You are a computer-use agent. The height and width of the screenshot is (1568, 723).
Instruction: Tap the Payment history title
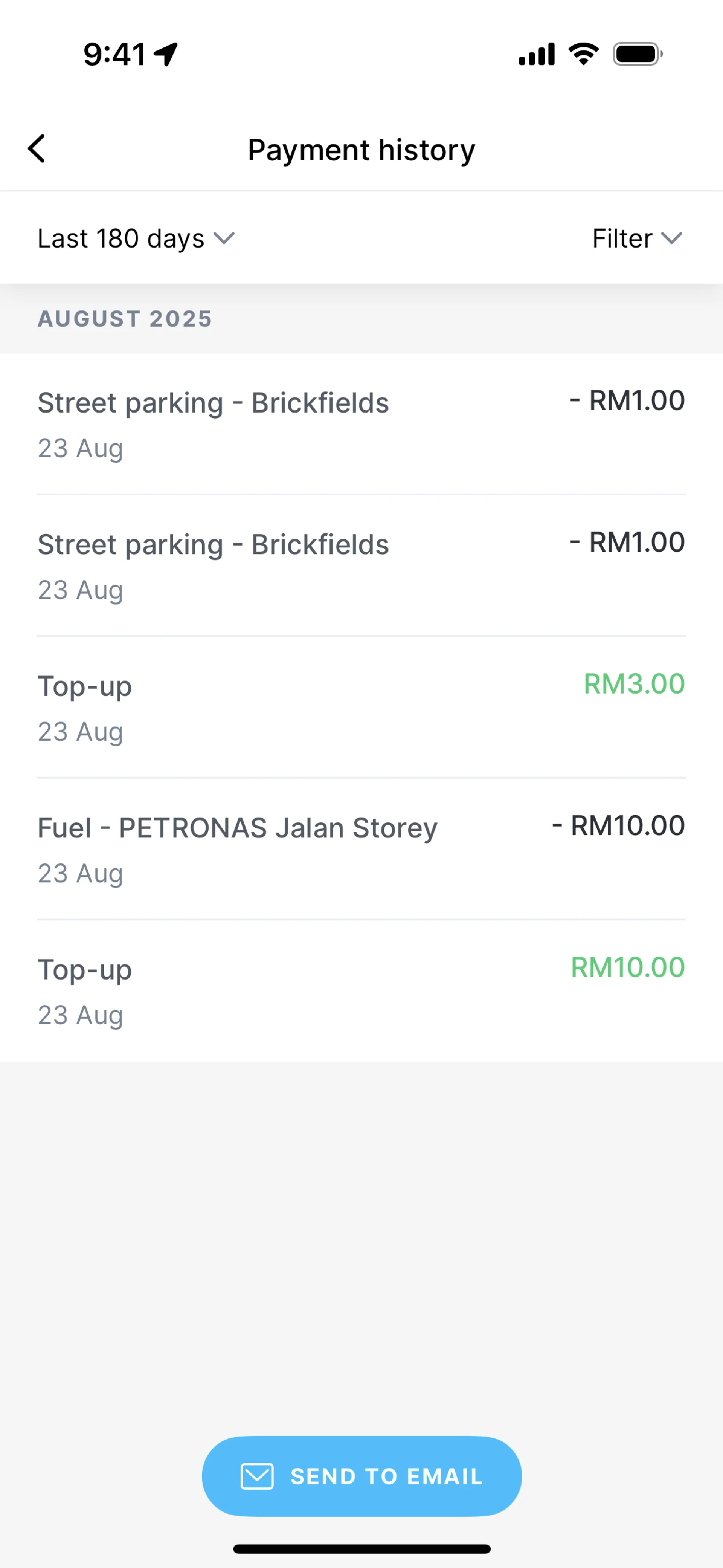click(x=361, y=150)
